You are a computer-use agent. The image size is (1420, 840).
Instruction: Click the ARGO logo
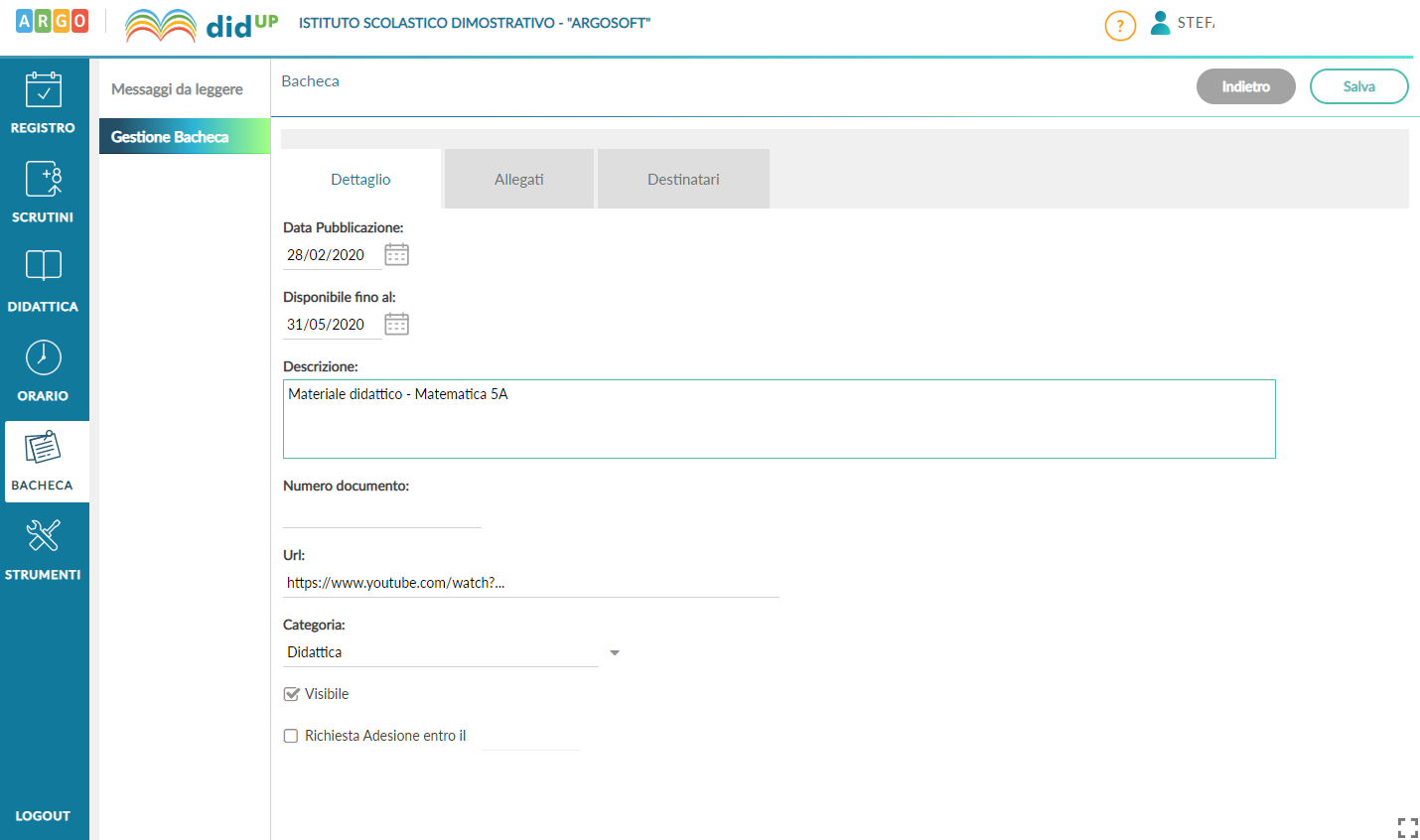click(x=52, y=21)
